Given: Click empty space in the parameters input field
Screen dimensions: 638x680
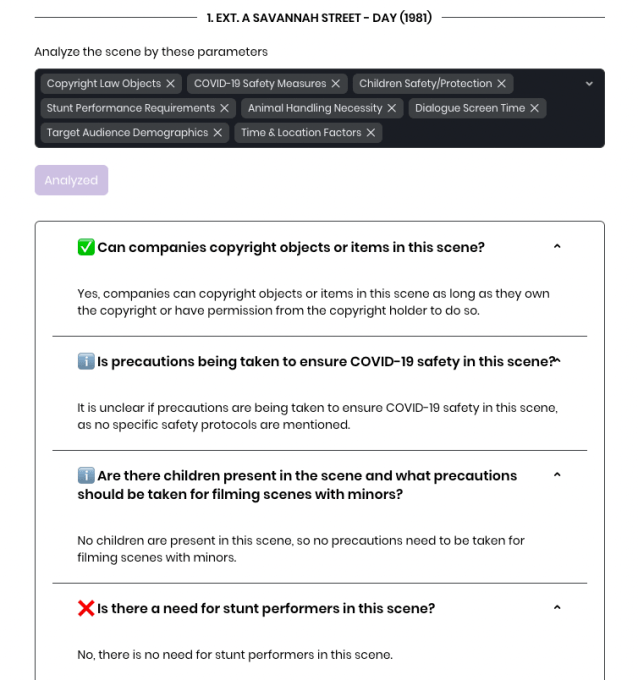Looking at the screenshot, I should [x=480, y=133].
